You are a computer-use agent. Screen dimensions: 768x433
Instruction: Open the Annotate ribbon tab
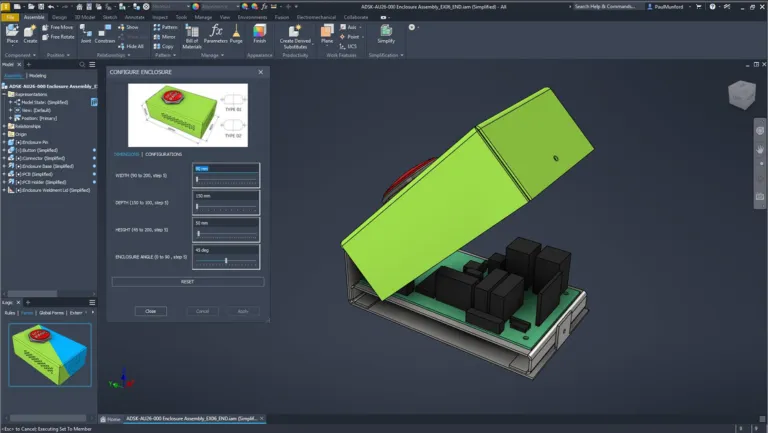(134, 17)
